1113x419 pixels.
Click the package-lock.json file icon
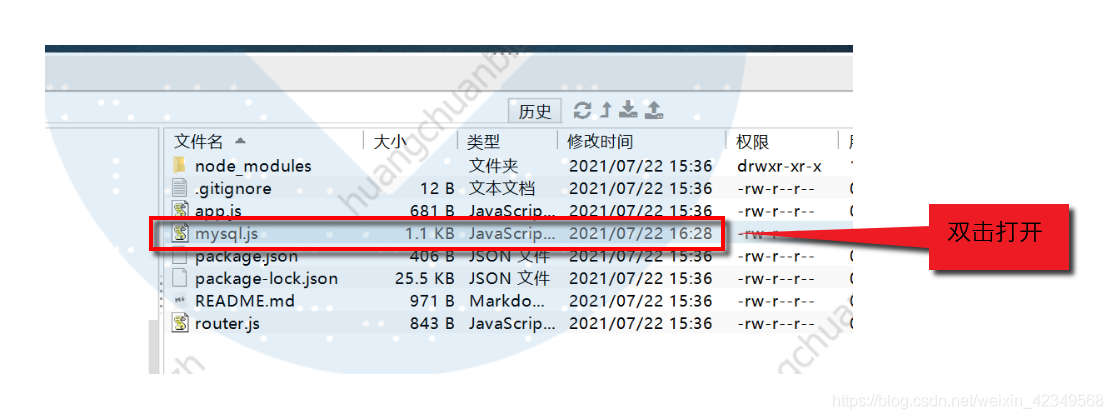[x=180, y=278]
